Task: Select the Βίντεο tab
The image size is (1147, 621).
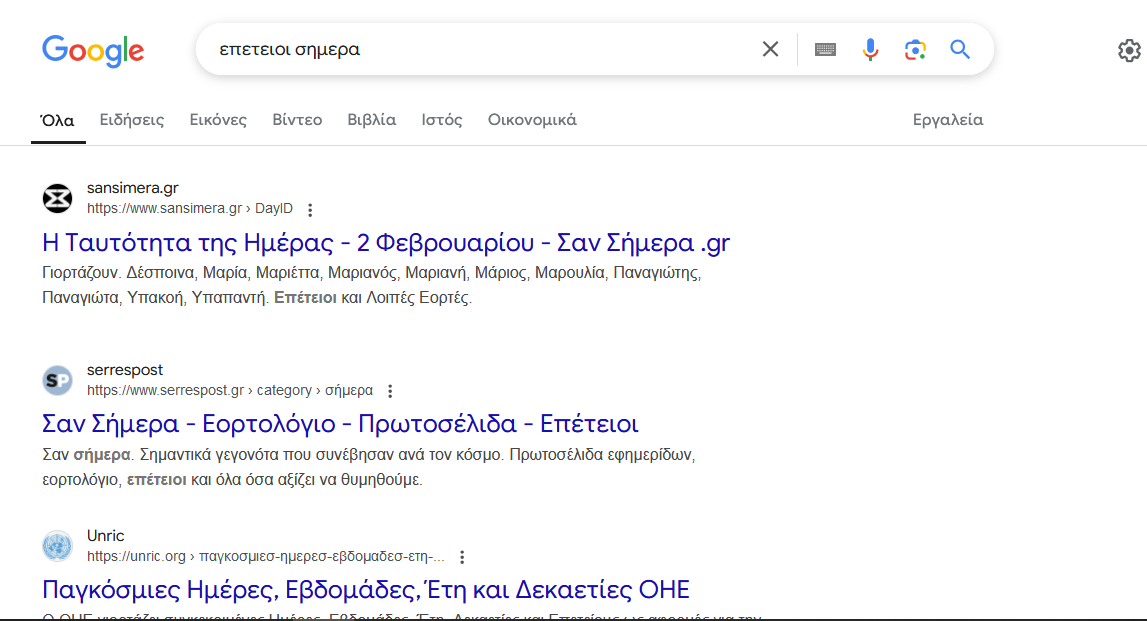Action: 297,120
